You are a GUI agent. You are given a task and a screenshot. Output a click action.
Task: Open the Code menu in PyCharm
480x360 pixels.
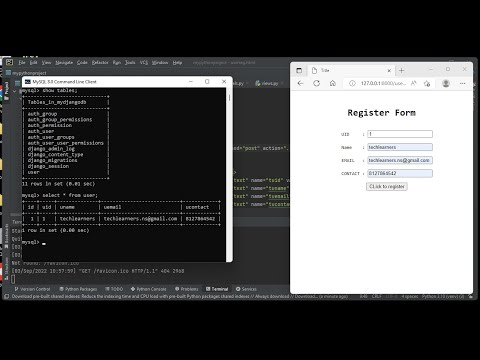(x=82, y=62)
